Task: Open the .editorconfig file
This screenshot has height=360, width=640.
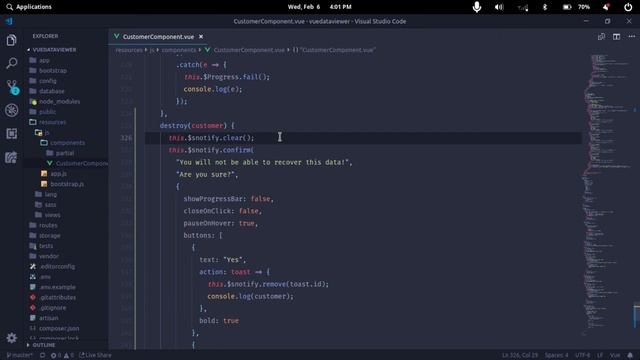Action: (57, 267)
